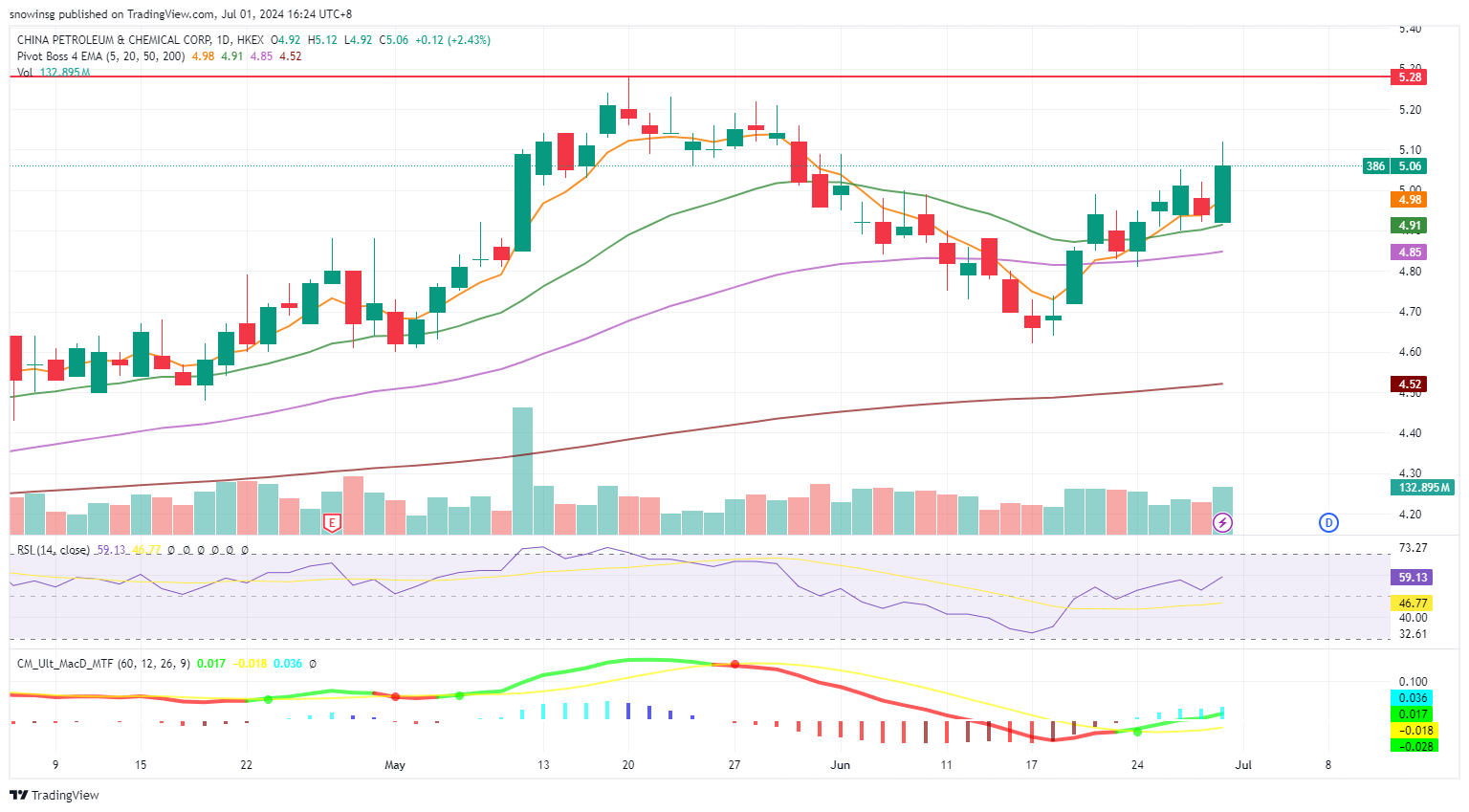
Task: Click the red MACD crossover dot near 27
Action: (x=734, y=664)
